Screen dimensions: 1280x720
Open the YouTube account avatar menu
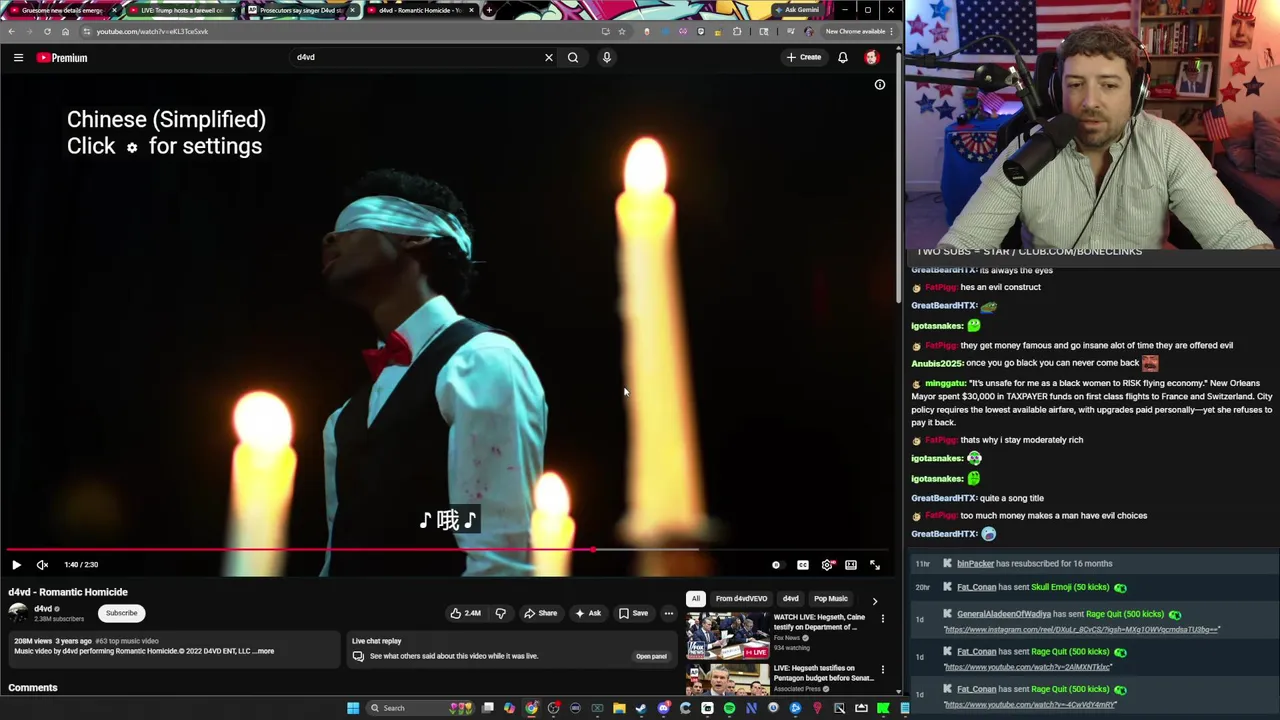(x=872, y=58)
